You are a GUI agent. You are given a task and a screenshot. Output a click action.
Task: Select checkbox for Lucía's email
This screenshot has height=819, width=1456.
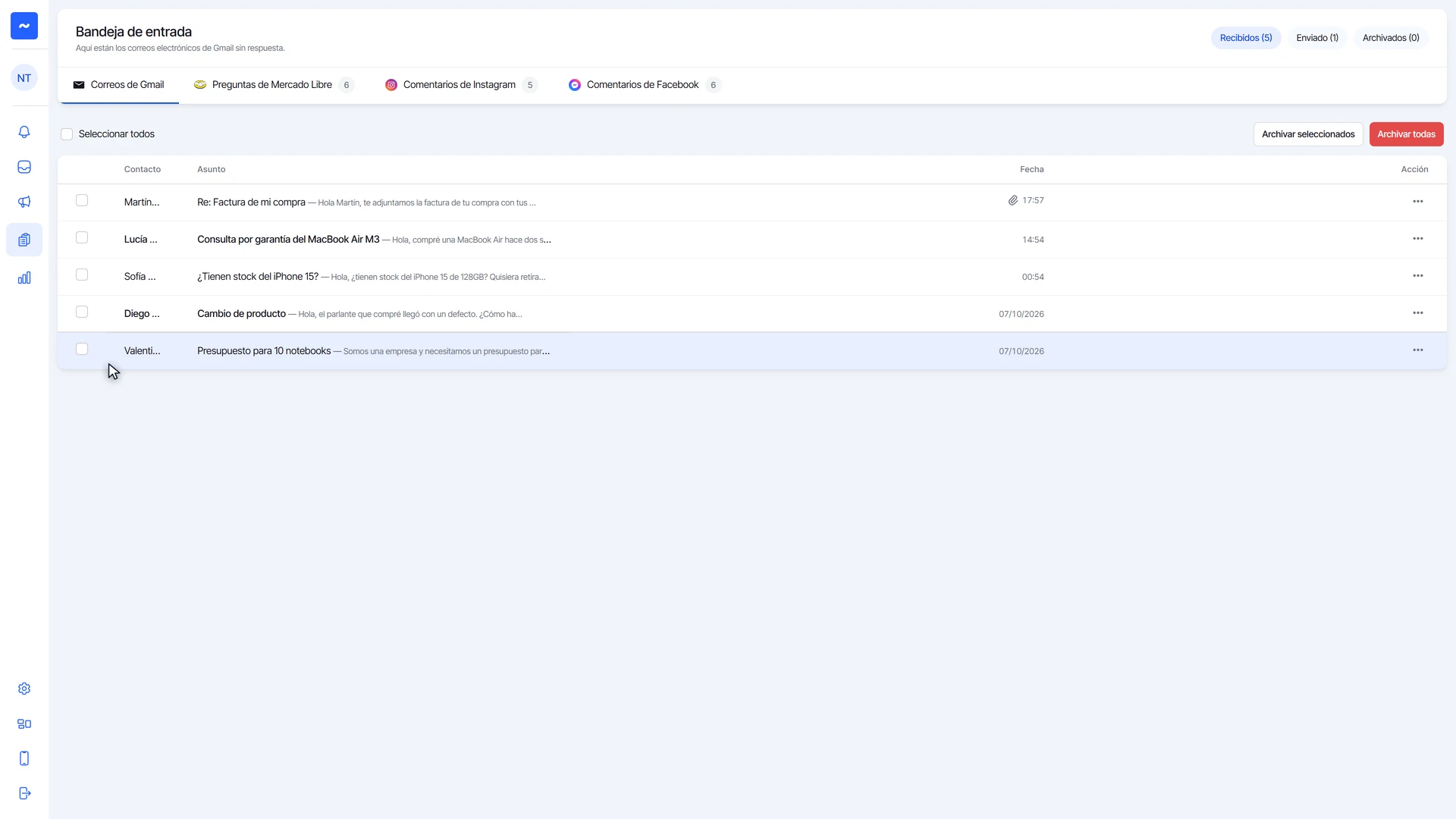coord(82,237)
